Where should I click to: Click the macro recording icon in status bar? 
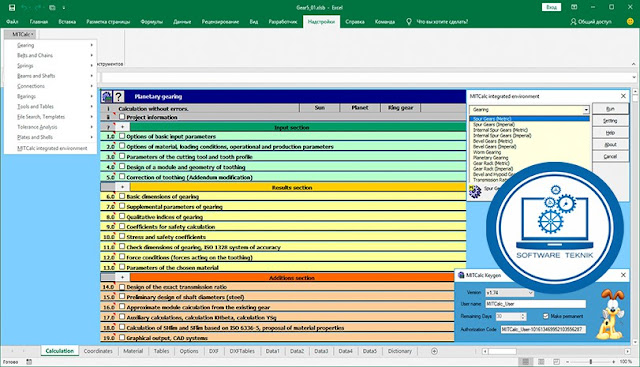point(29,362)
